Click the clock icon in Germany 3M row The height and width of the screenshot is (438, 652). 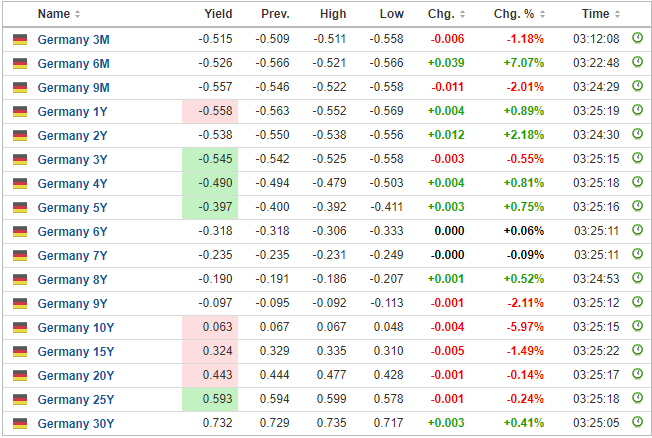coord(637,39)
